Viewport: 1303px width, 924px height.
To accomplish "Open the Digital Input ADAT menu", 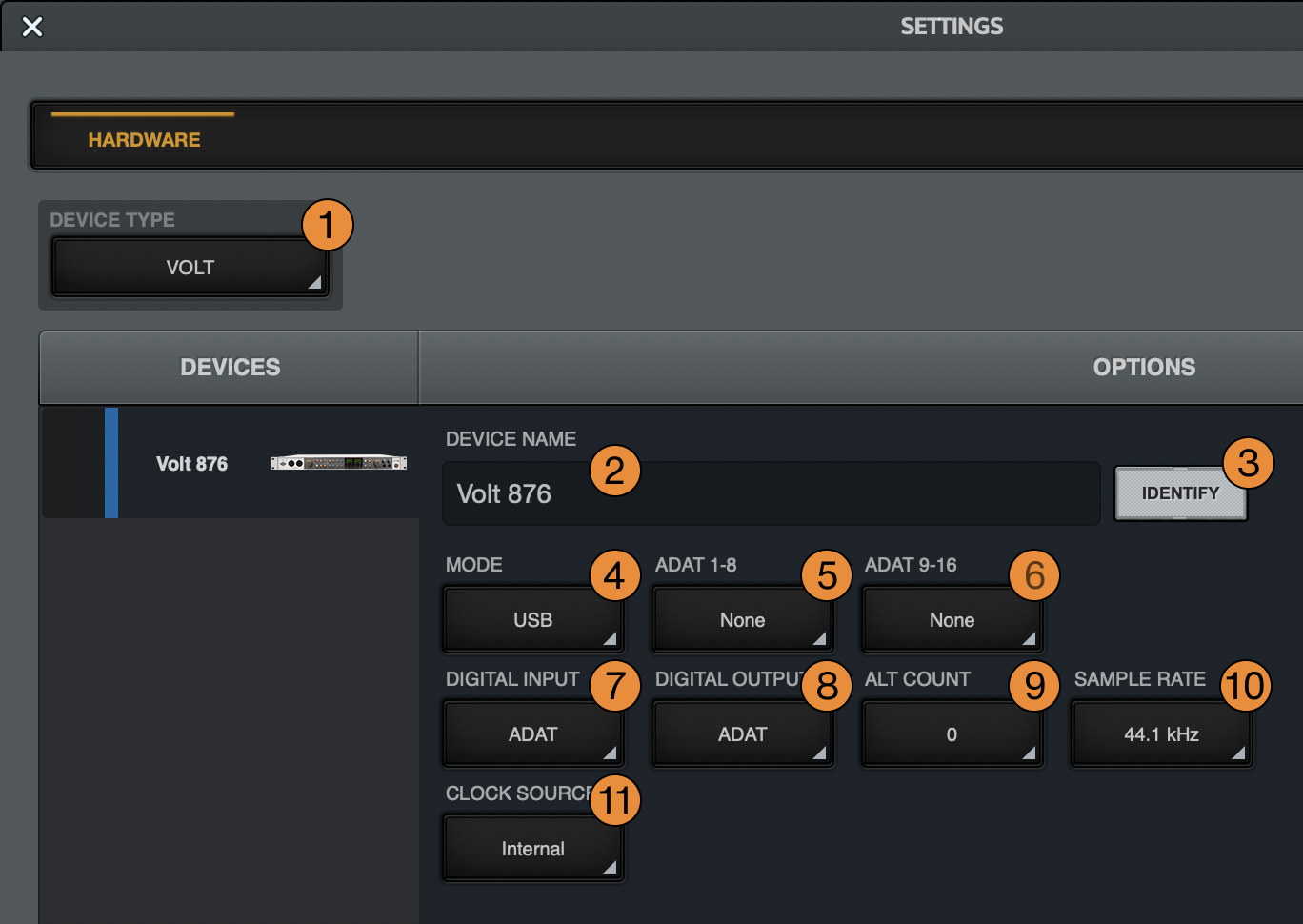I will click(x=532, y=734).
